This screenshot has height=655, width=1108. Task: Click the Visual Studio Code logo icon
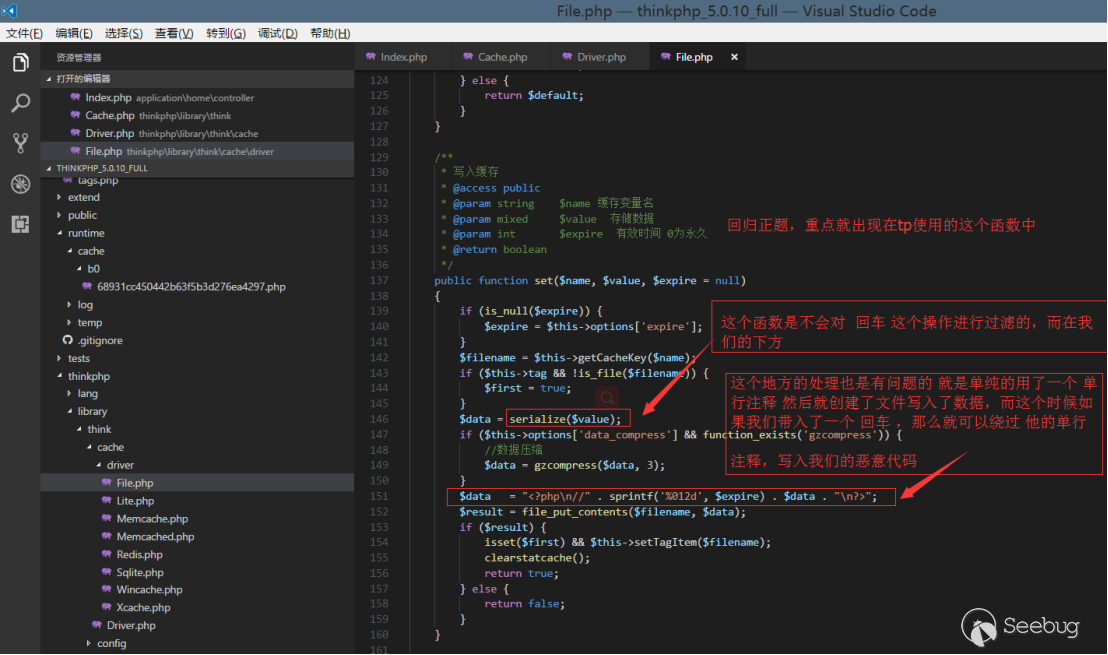tap(9, 11)
